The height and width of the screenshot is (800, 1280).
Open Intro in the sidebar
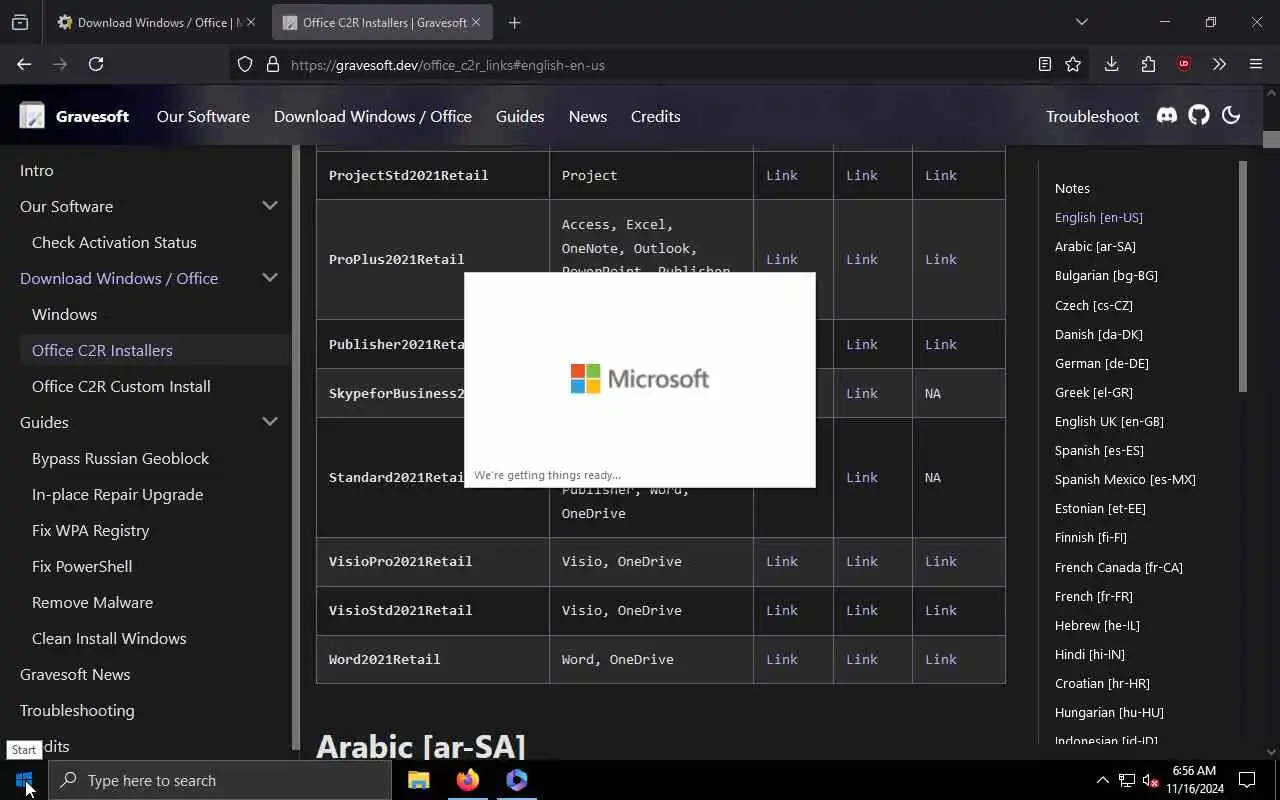(37, 170)
